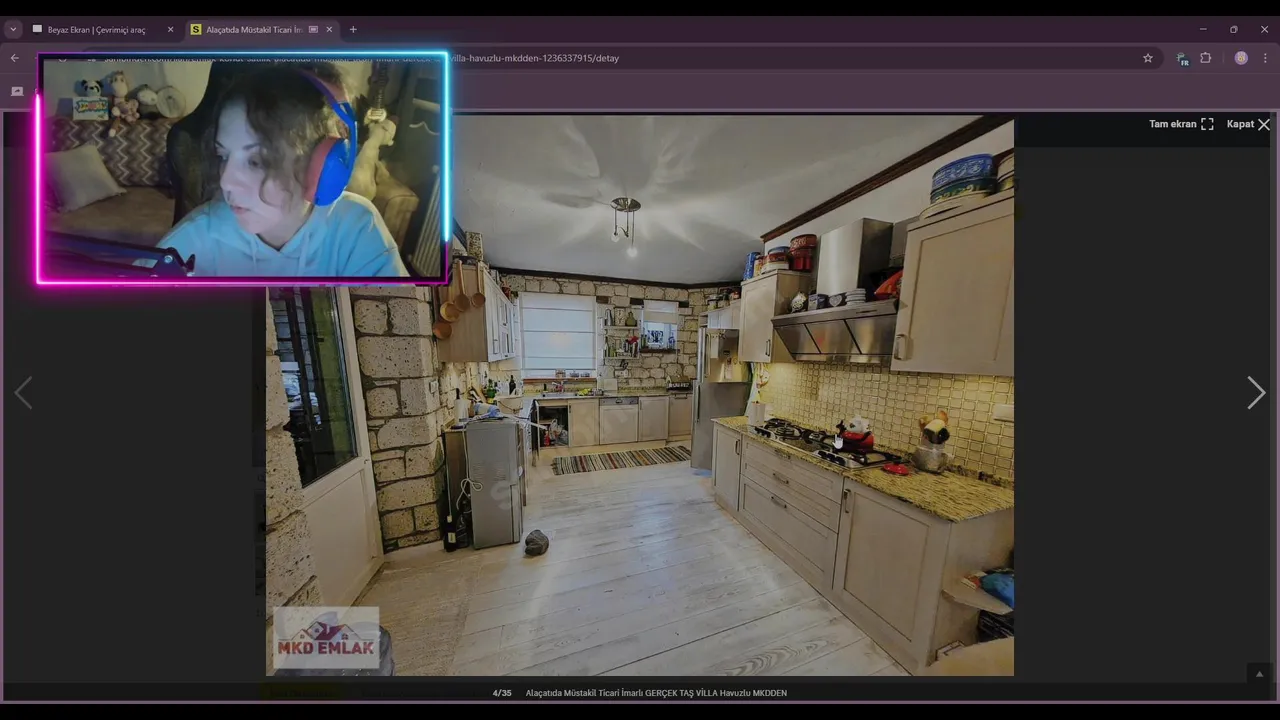Click the bookmarks bar icon below back arrow
This screenshot has height=720, width=1280.
pyautogui.click(x=17, y=91)
